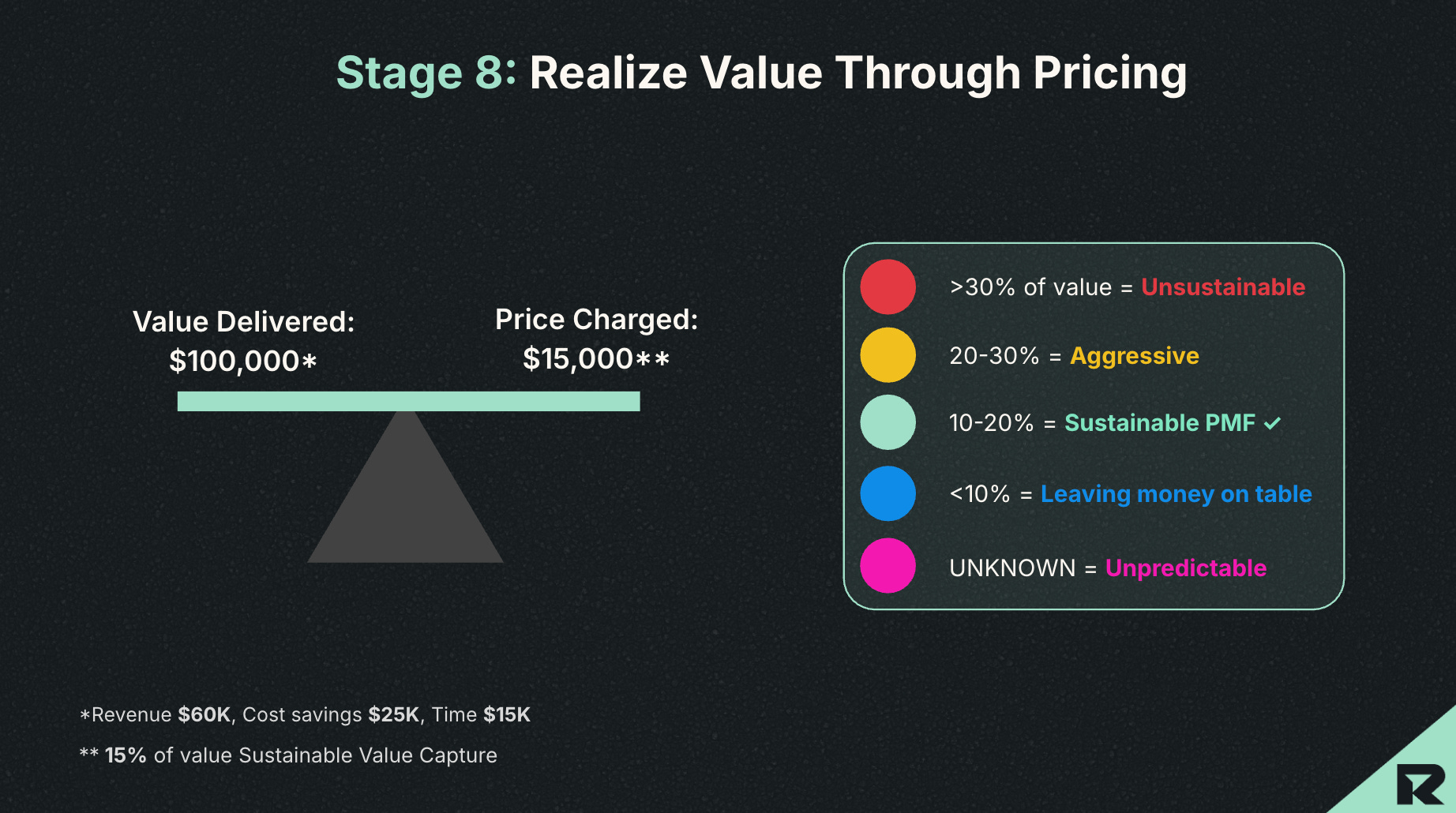Click the "Value Delivered:" label
This screenshot has width=1456, height=813.
(x=243, y=321)
